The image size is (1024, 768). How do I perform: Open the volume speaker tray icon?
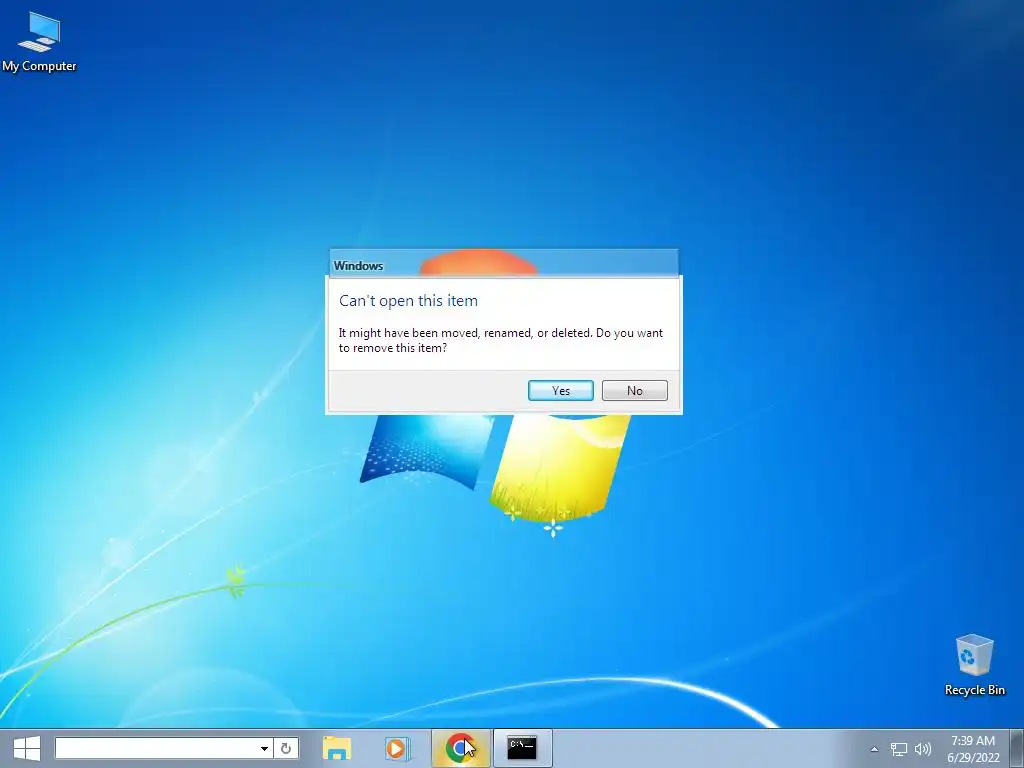(923, 749)
